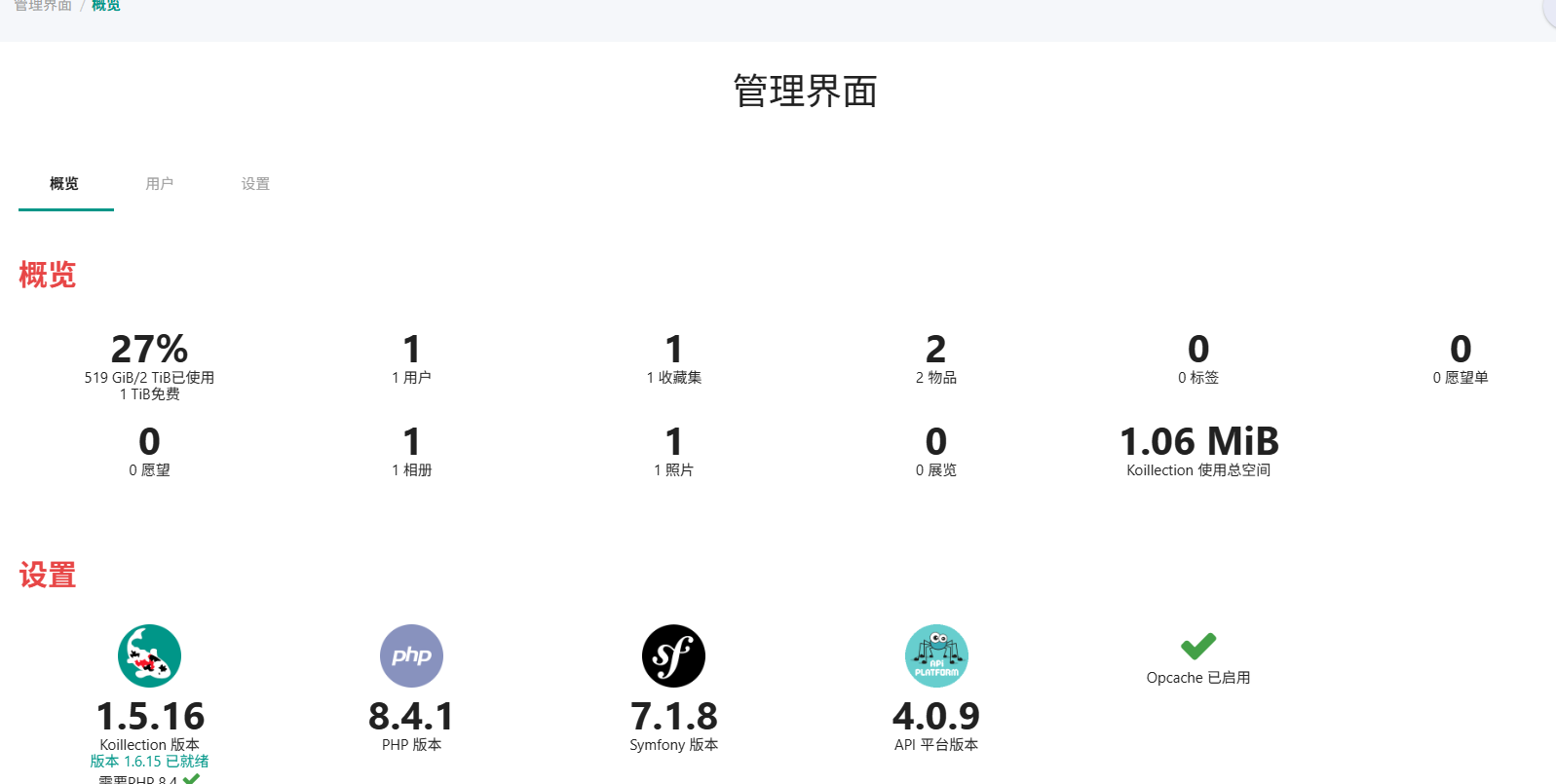The width and height of the screenshot is (1556, 784).
Task: Click the 519 GiB/2 TiB已使用 text
Action: pos(149,378)
